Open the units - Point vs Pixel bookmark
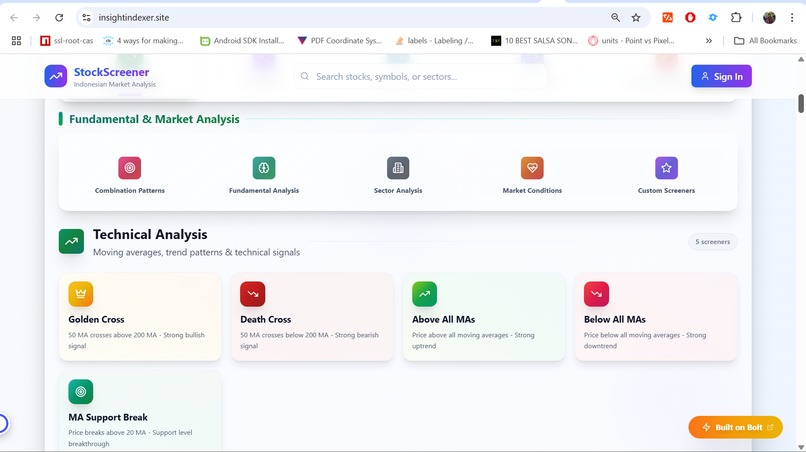The height and width of the screenshot is (452, 806). [631, 41]
